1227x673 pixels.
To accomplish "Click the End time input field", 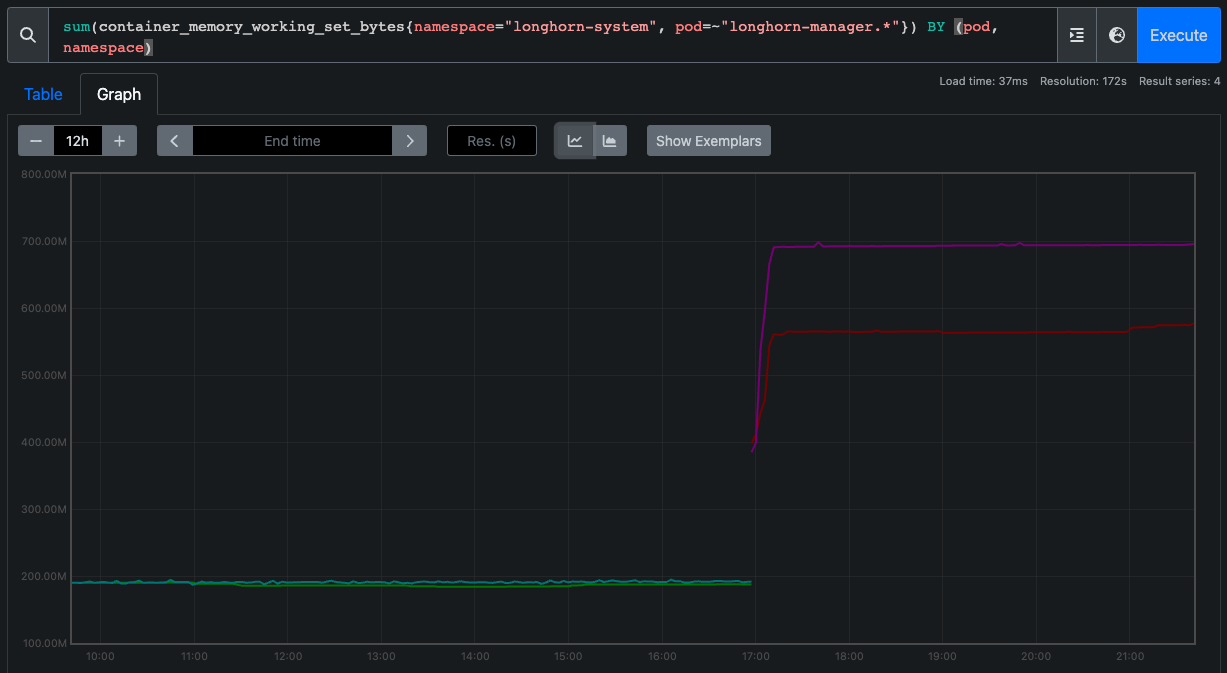I will coord(291,140).
